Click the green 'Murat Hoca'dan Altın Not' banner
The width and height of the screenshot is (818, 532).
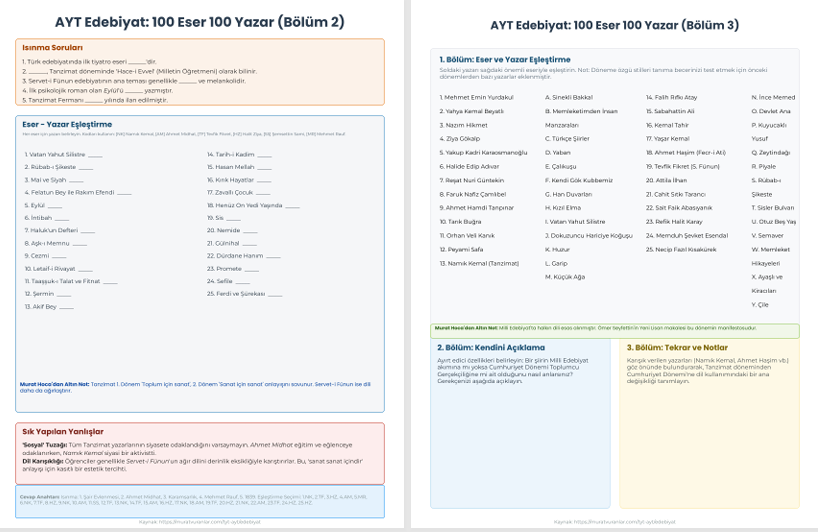click(614, 329)
